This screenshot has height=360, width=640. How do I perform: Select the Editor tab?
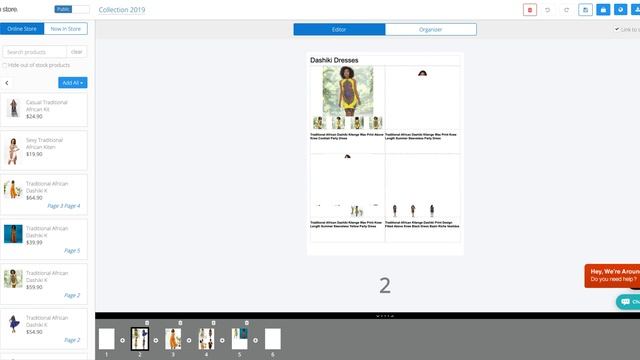click(x=339, y=29)
